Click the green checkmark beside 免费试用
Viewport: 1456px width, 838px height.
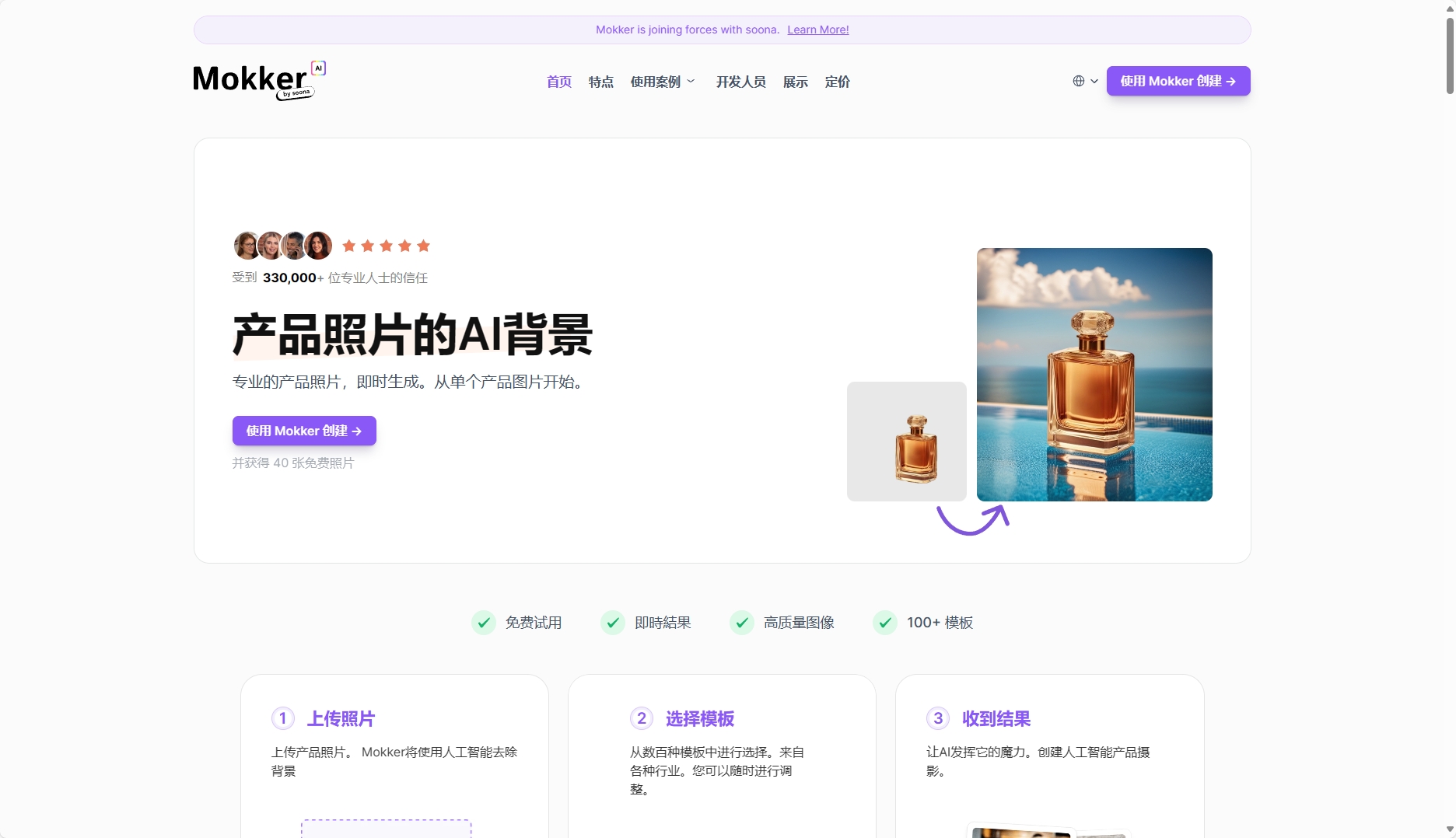point(484,623)
